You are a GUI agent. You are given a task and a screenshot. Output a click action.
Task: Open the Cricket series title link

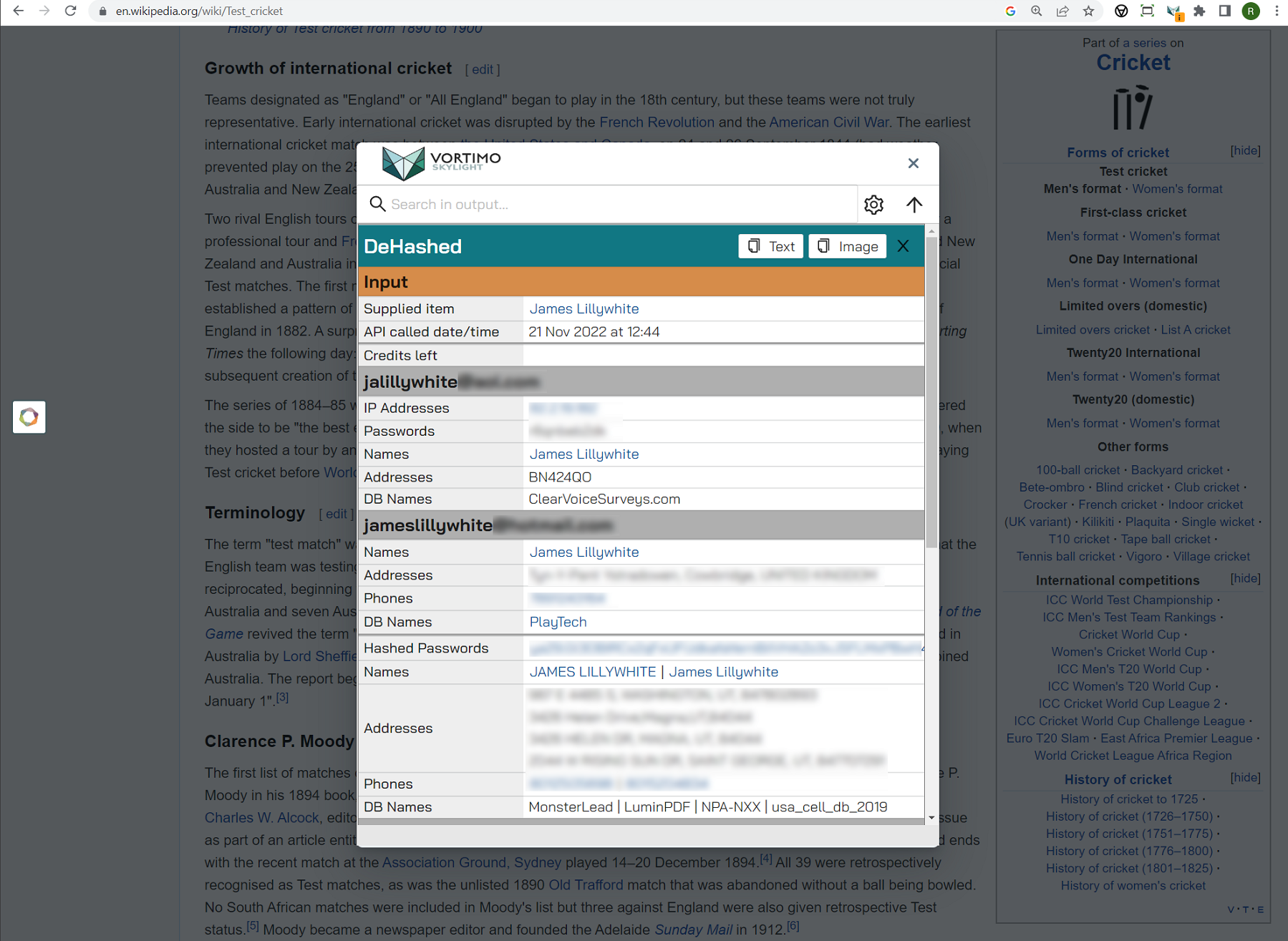(1133, 62)
